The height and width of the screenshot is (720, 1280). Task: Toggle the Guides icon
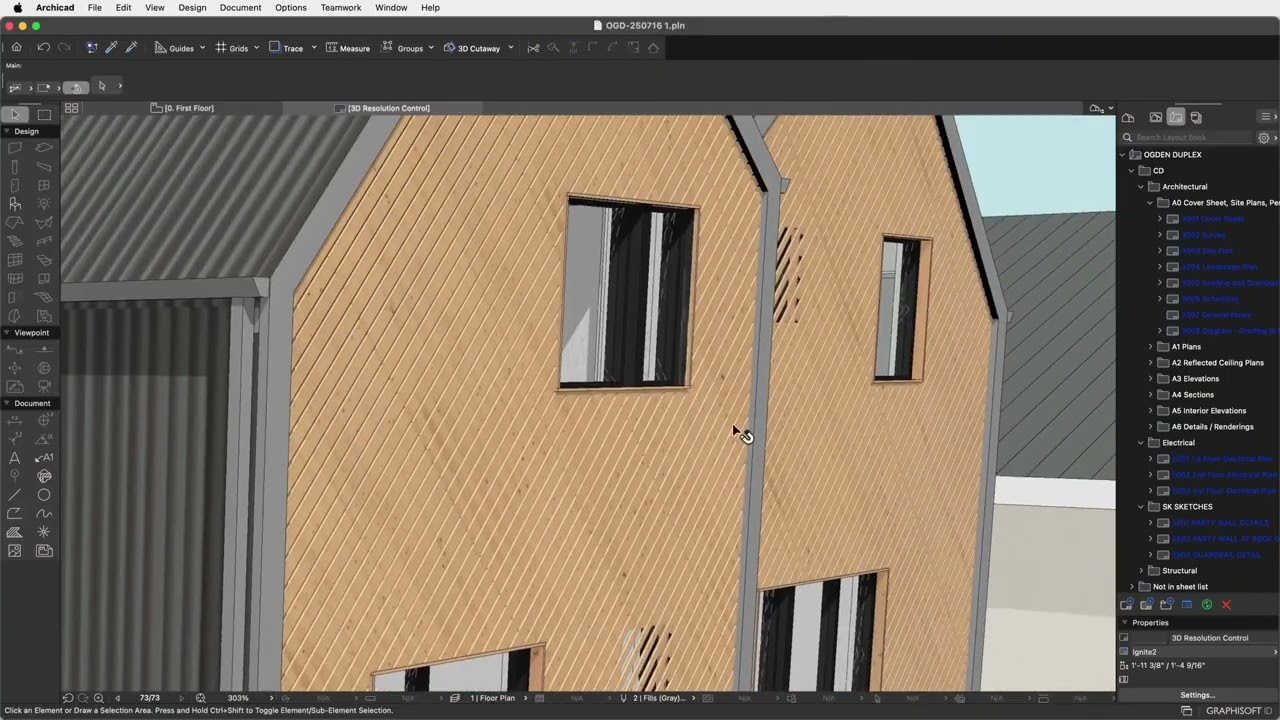pyautogui.click(x=160, y=47)
